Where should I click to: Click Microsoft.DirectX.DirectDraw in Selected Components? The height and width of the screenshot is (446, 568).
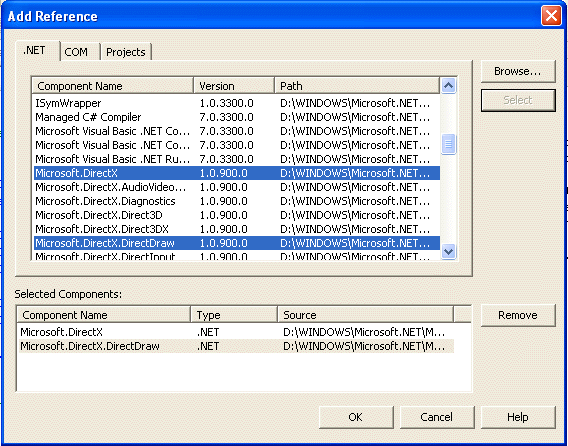[x=236, y=346]
